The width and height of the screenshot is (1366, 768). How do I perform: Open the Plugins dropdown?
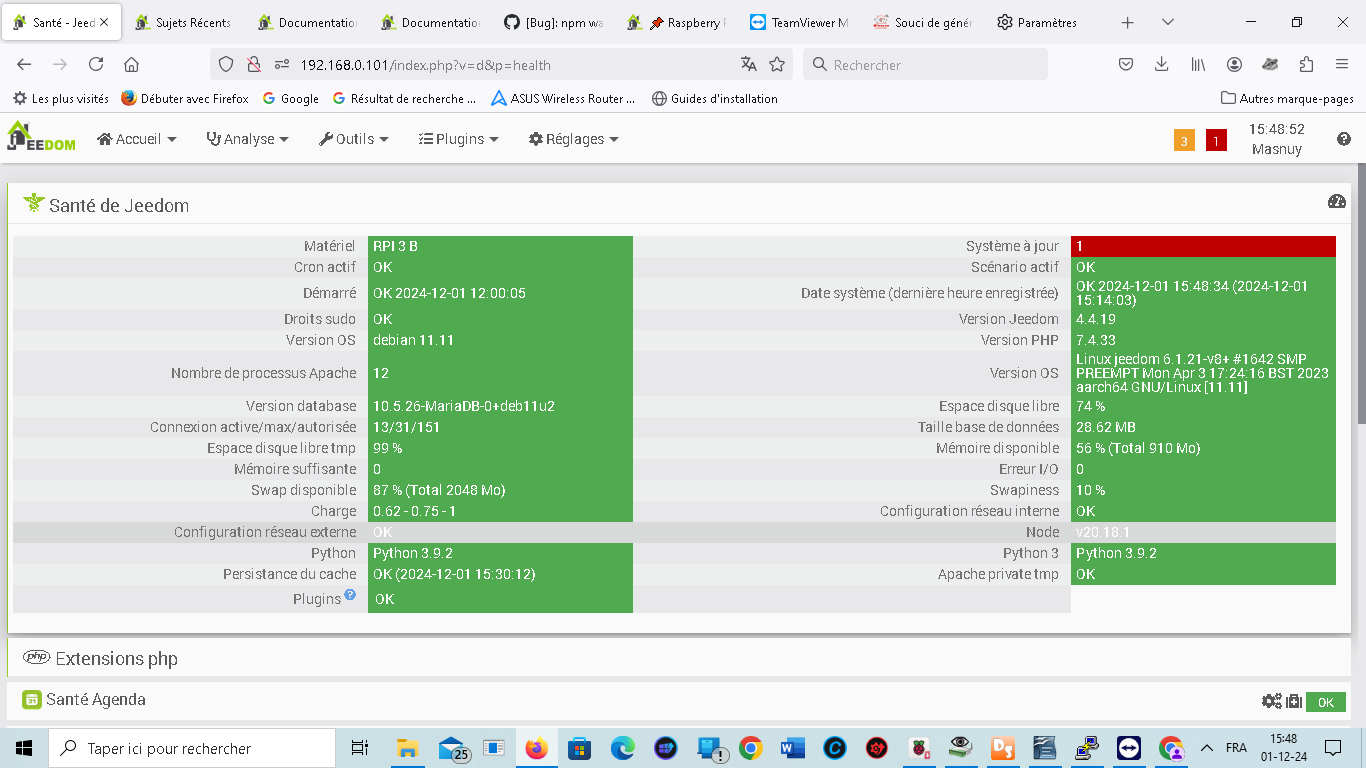click(x=458, y=139)
